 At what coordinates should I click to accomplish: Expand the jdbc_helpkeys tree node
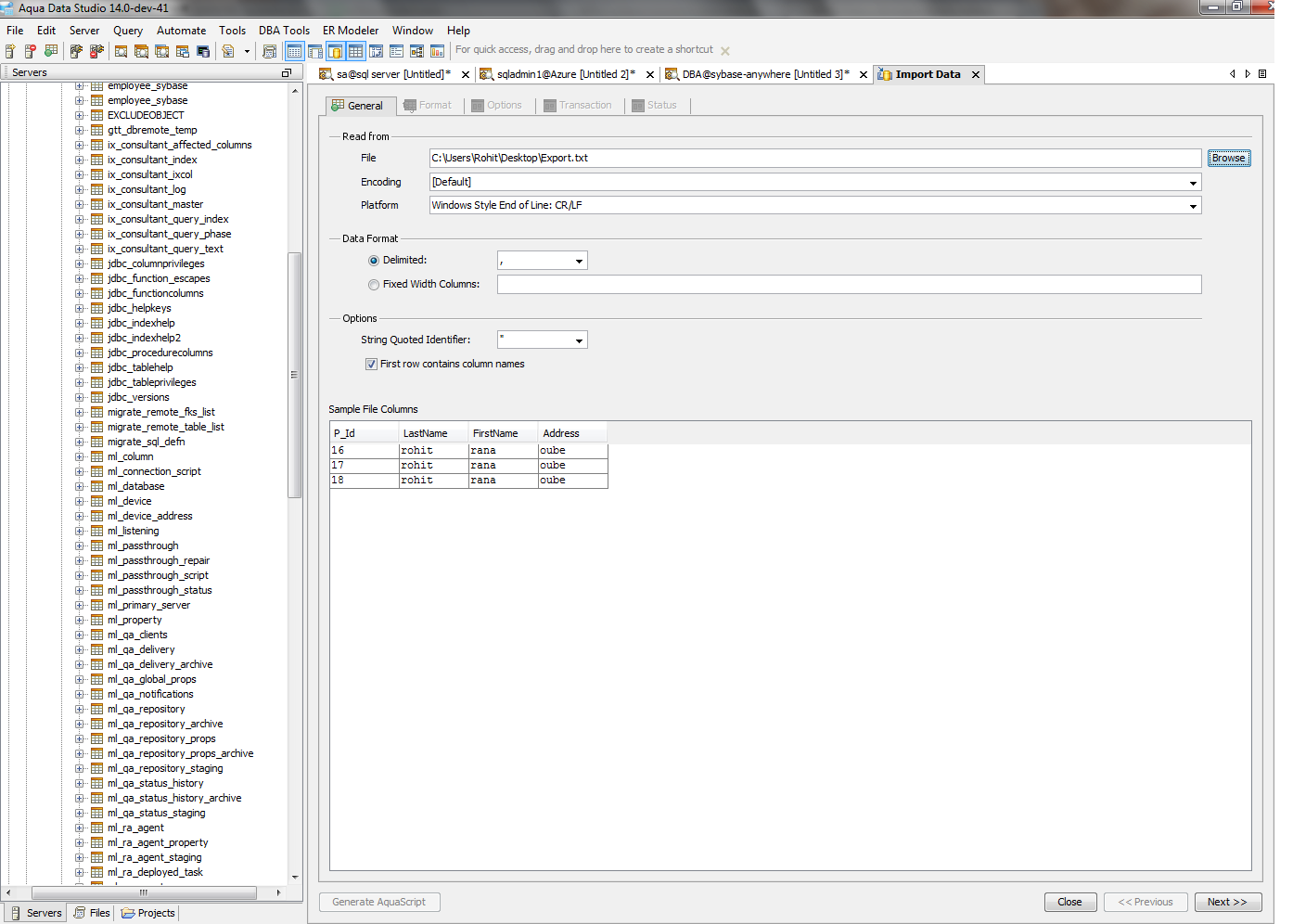click(x=80, y=308)
